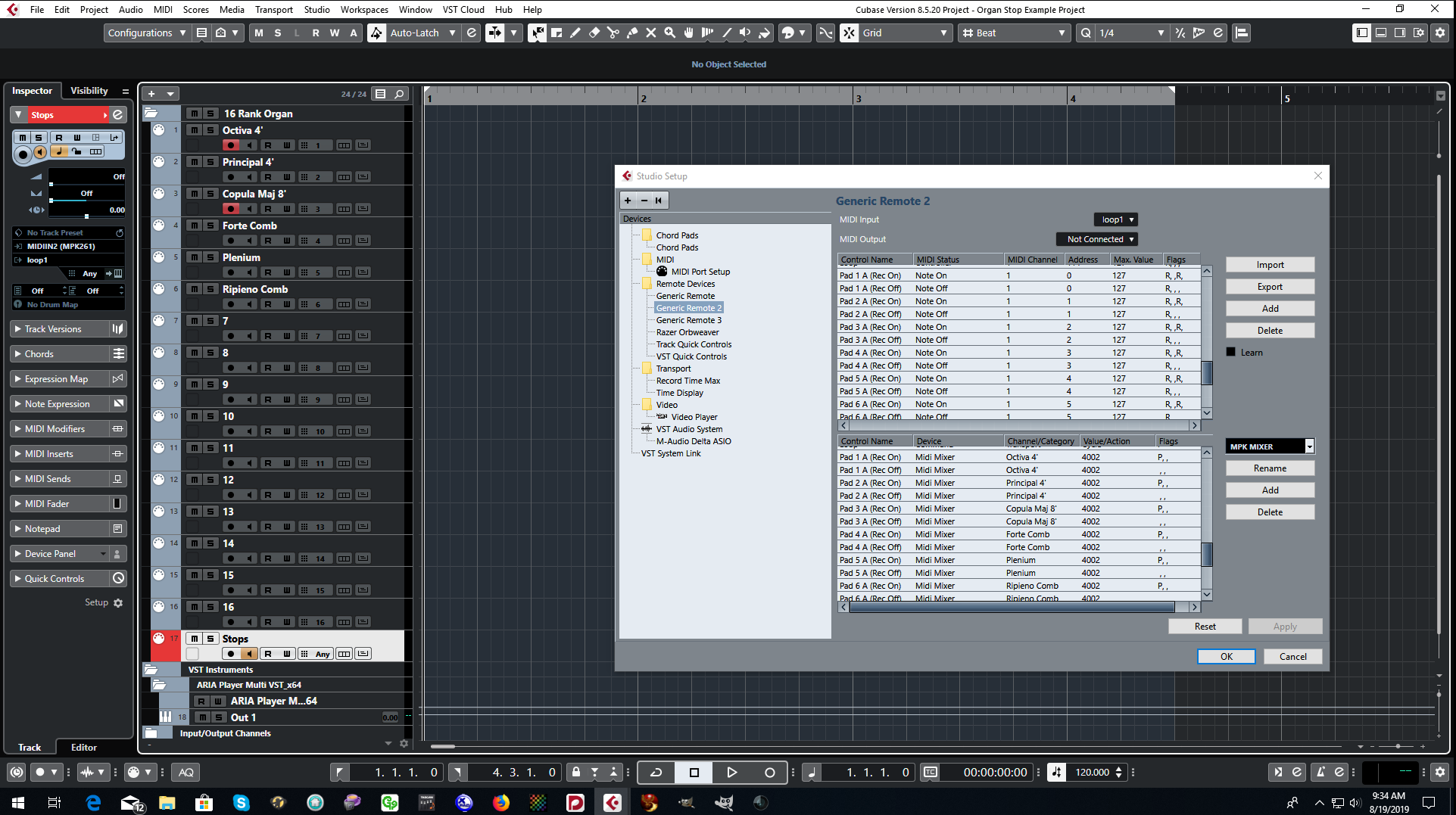Expand the Chords inspector section

click(x=61, y=354)
